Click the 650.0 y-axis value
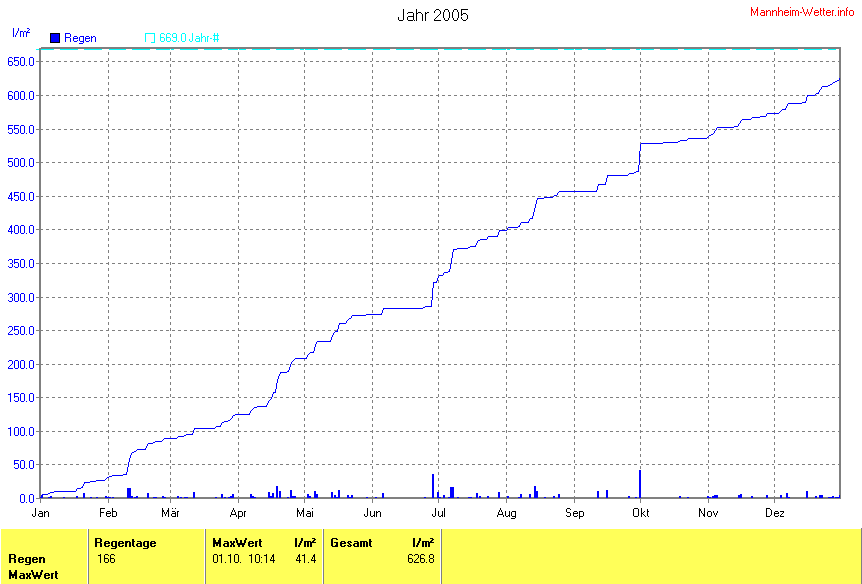The image size is (862, 584). tap(22, 61)
